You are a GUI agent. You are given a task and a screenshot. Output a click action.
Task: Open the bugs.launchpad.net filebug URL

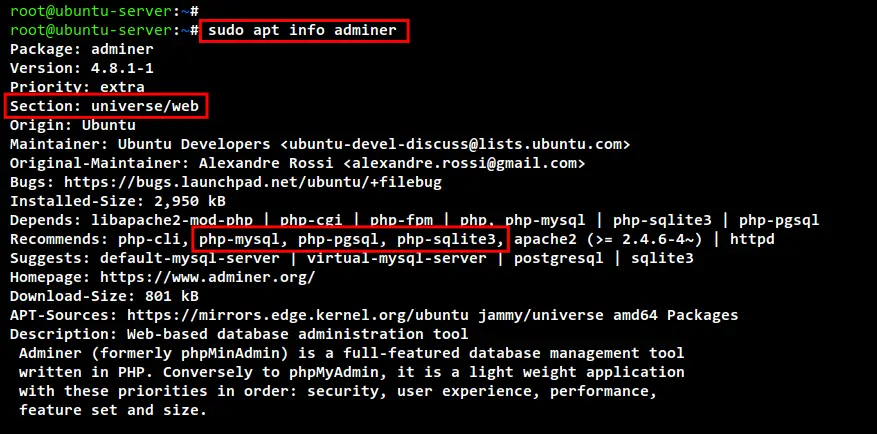point(253,182)
